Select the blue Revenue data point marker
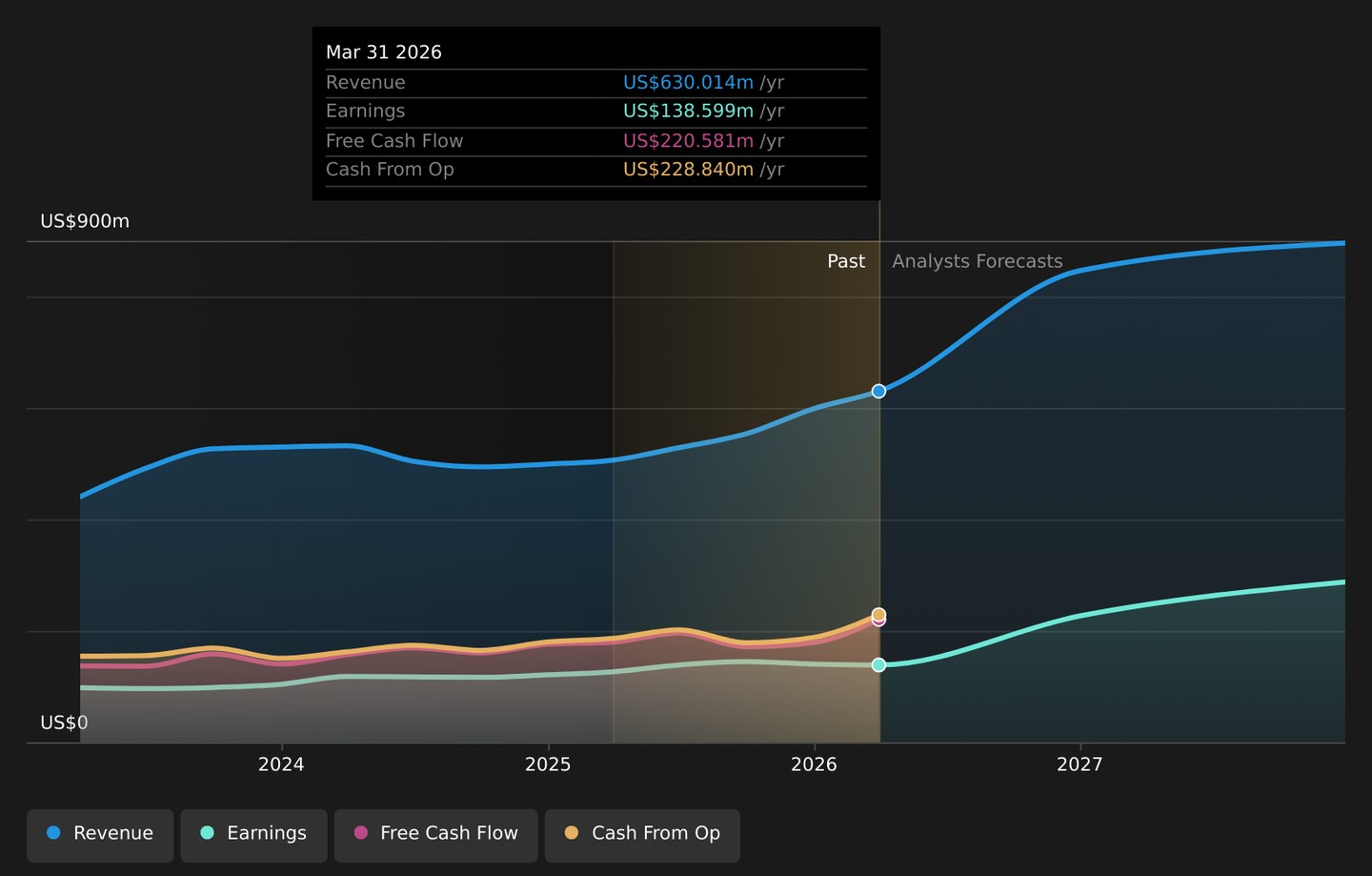 [x=878, y=391]
